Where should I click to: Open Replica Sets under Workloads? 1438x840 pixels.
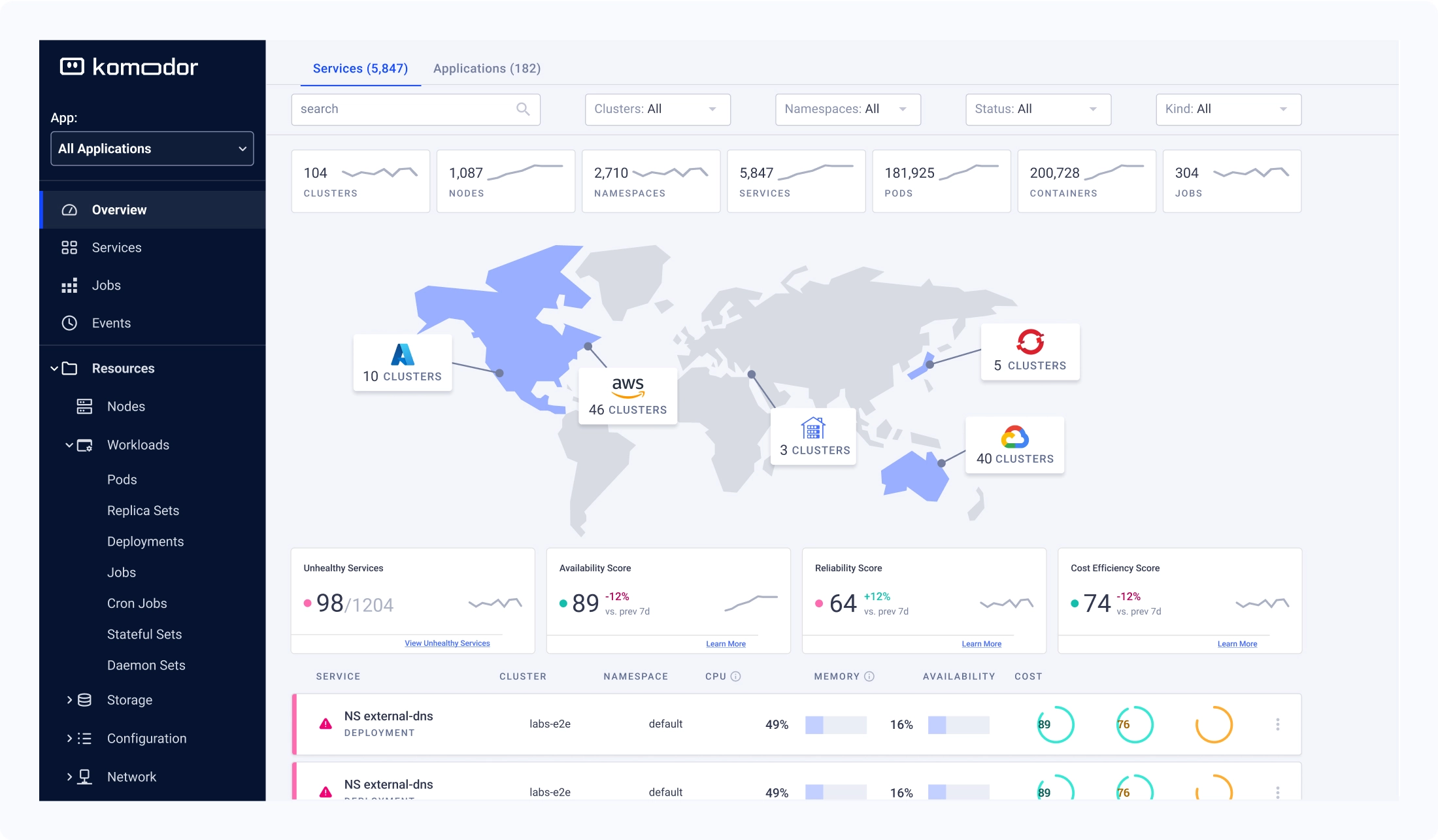point(143,511)
